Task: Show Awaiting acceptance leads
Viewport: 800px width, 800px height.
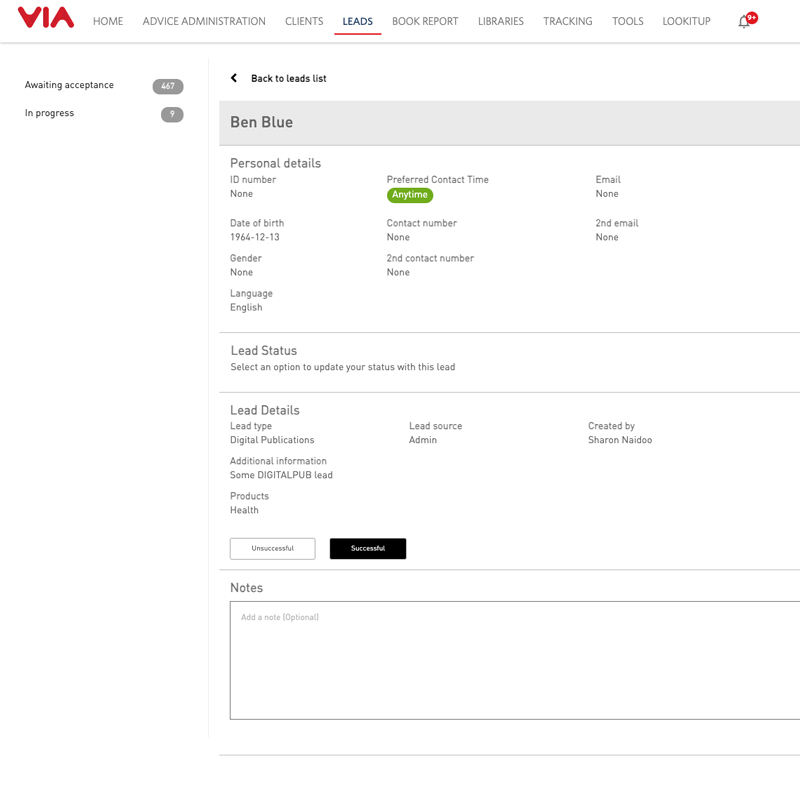Action: point(69,85)
